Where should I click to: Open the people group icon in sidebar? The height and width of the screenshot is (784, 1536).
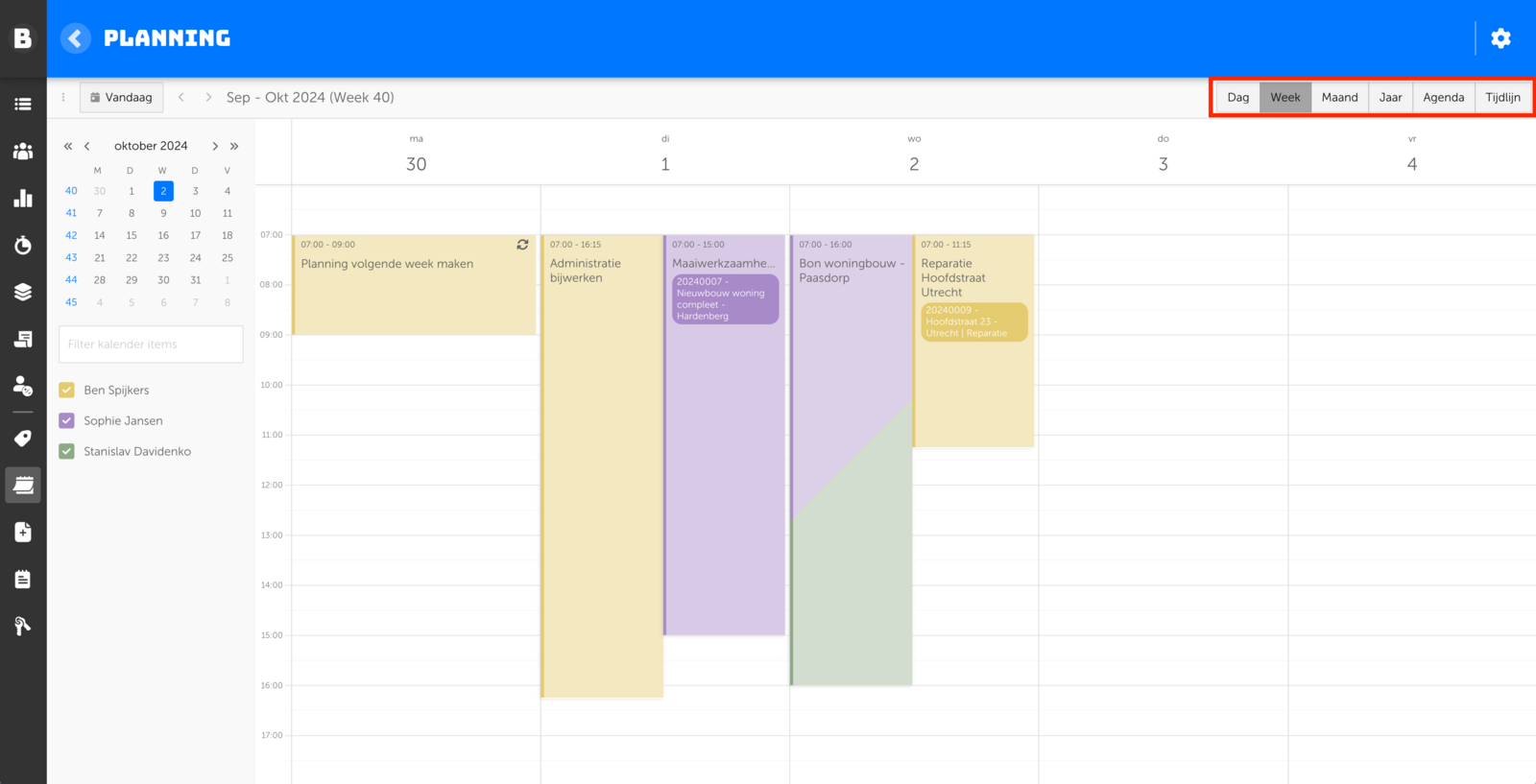[23, 152]
